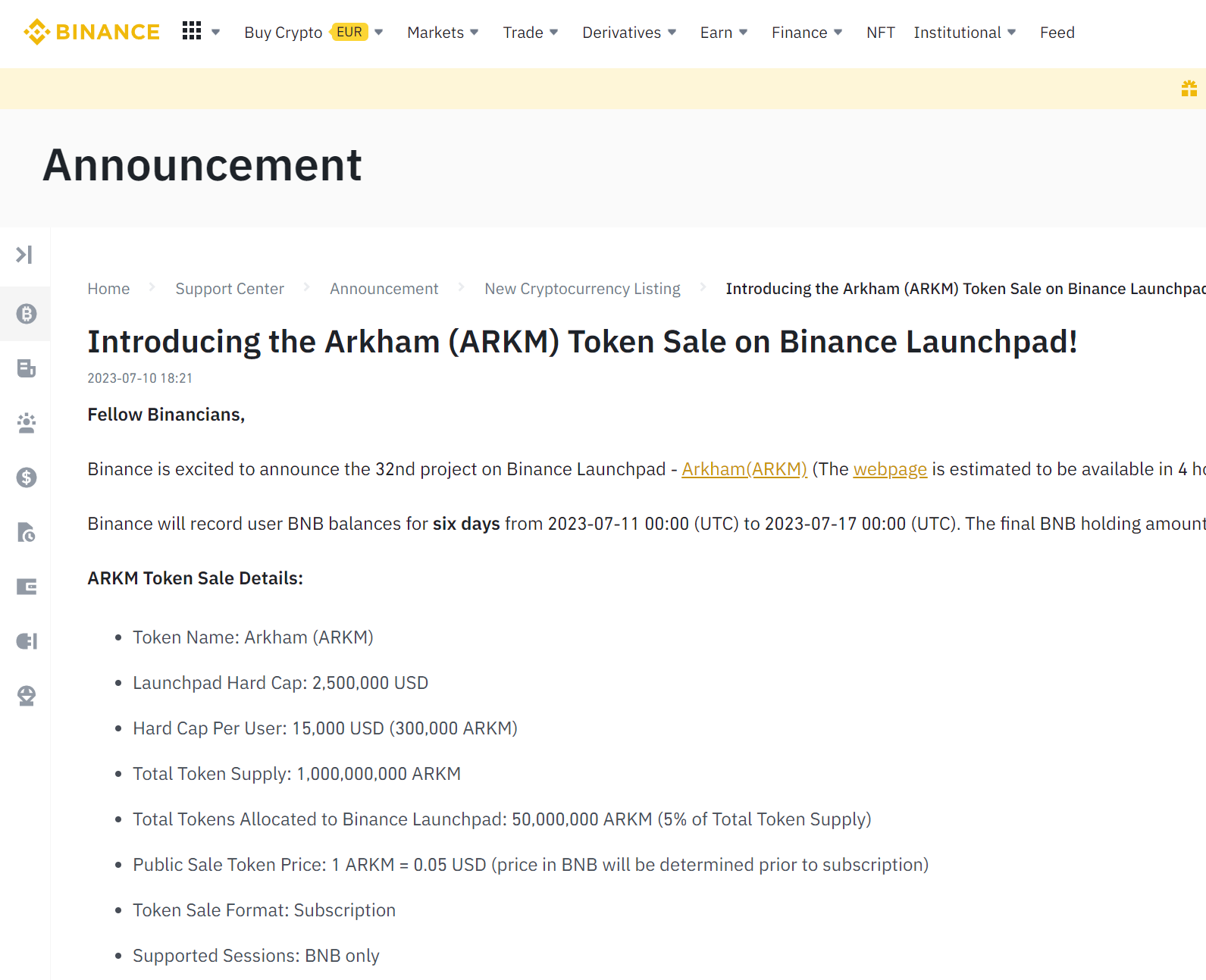Click the bold 'six days' text
This screenshot has height=980, width=1206.
(x=466, y=524)
